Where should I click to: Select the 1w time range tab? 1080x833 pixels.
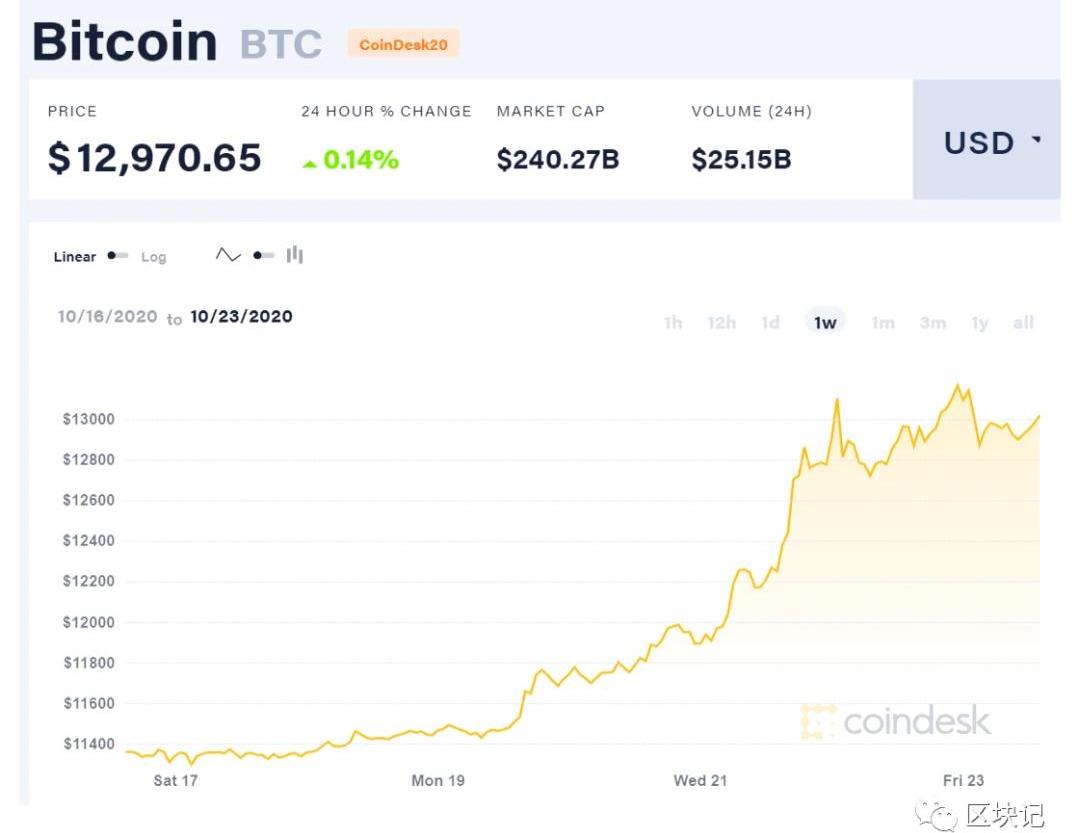(x=825, y=322)
